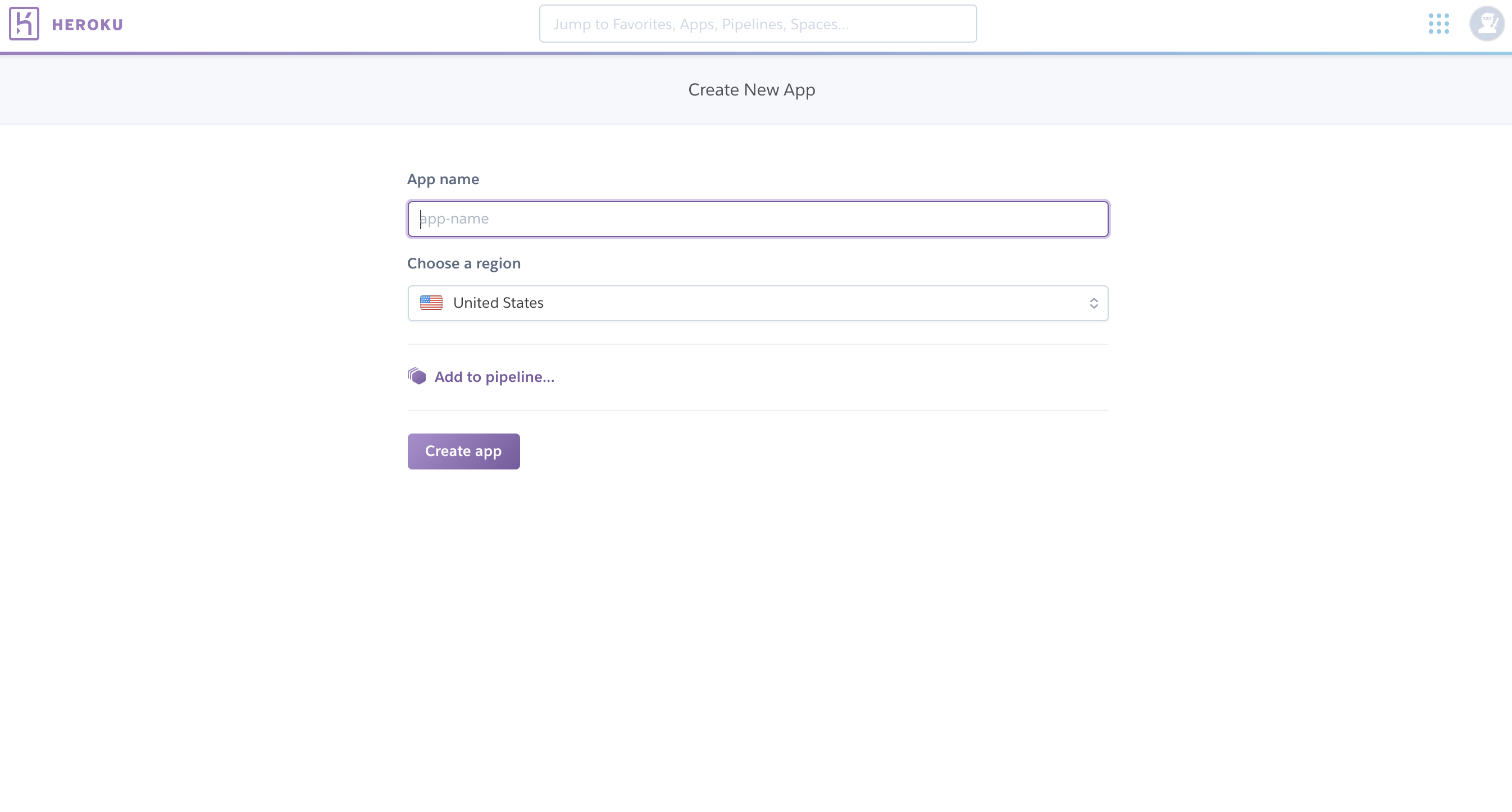Screen dimensions: 1512x812
Task: Open the user avatar account menu
Action: tap(1486, 24)
